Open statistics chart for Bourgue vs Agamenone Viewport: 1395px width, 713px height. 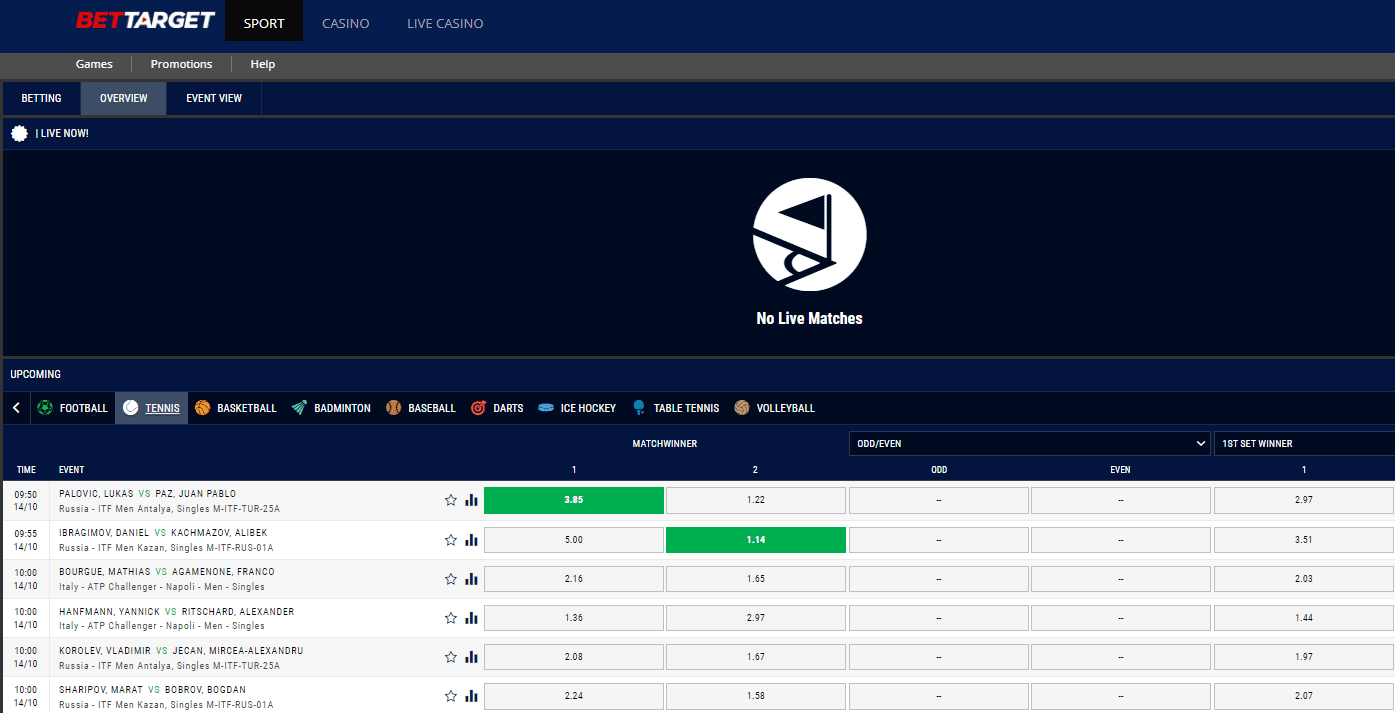[472, 579]
